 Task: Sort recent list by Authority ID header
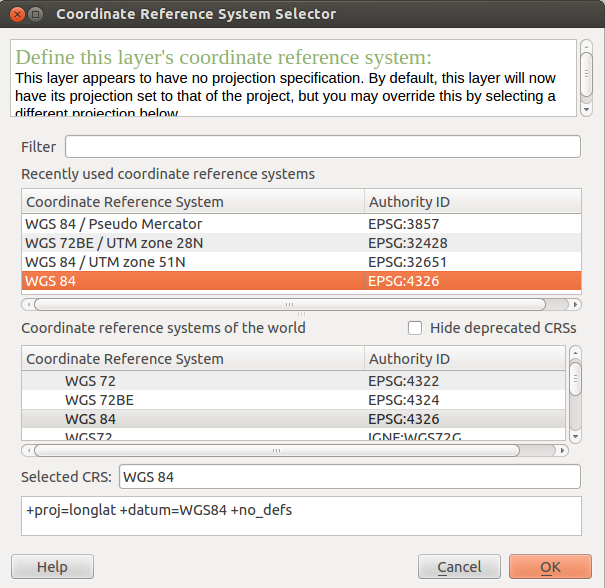point(473,202)
